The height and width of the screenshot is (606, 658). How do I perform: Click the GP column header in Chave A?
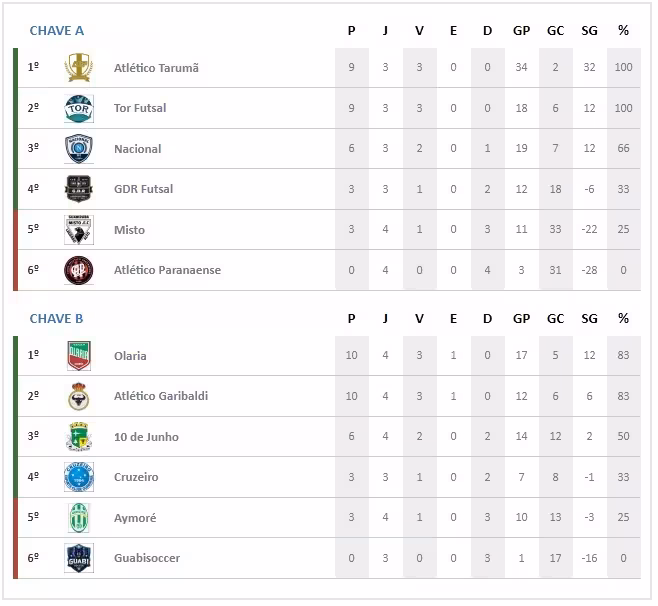click(x=521, y=31)
